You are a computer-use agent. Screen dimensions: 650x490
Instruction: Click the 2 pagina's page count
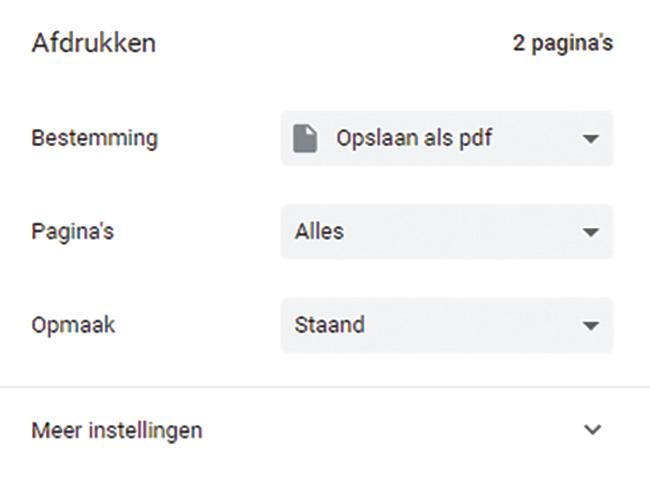tap(562, 45)
